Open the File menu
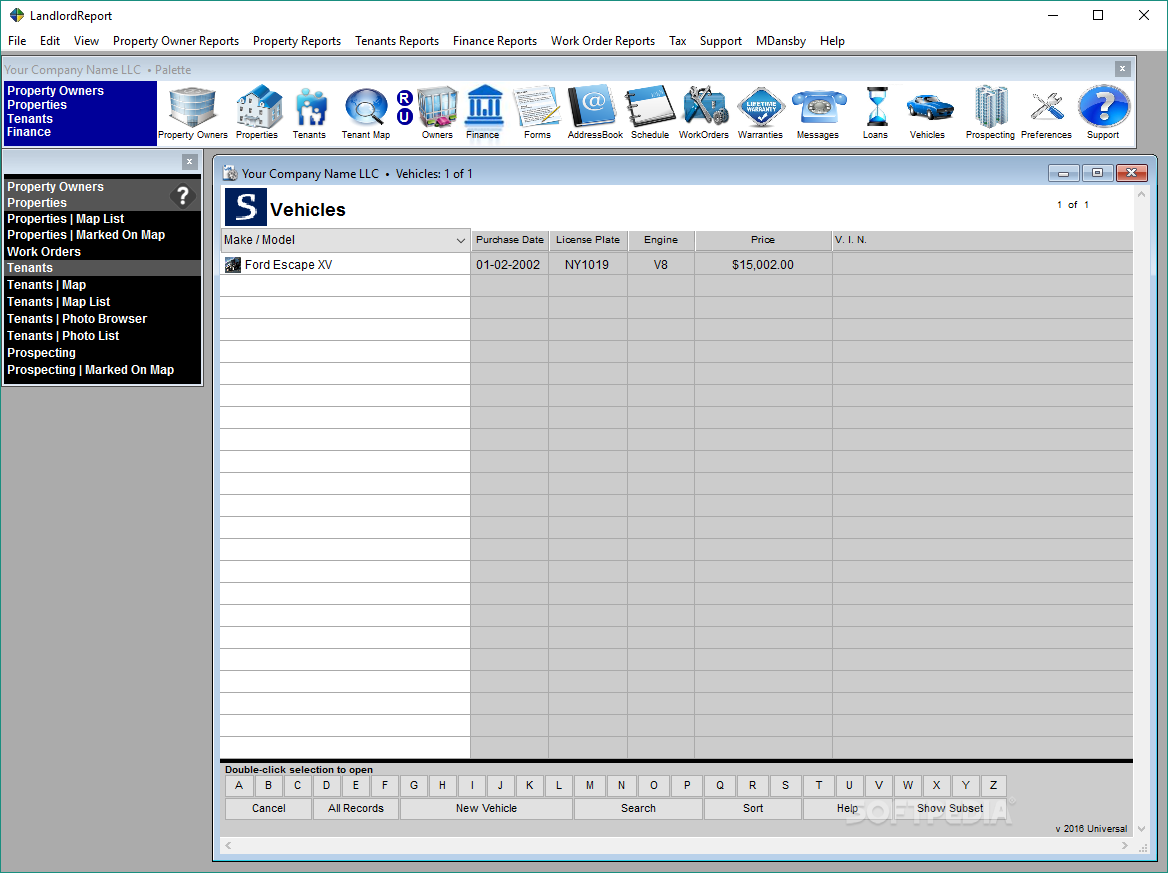The image size is (1168, 873). [x=17, y=41]
